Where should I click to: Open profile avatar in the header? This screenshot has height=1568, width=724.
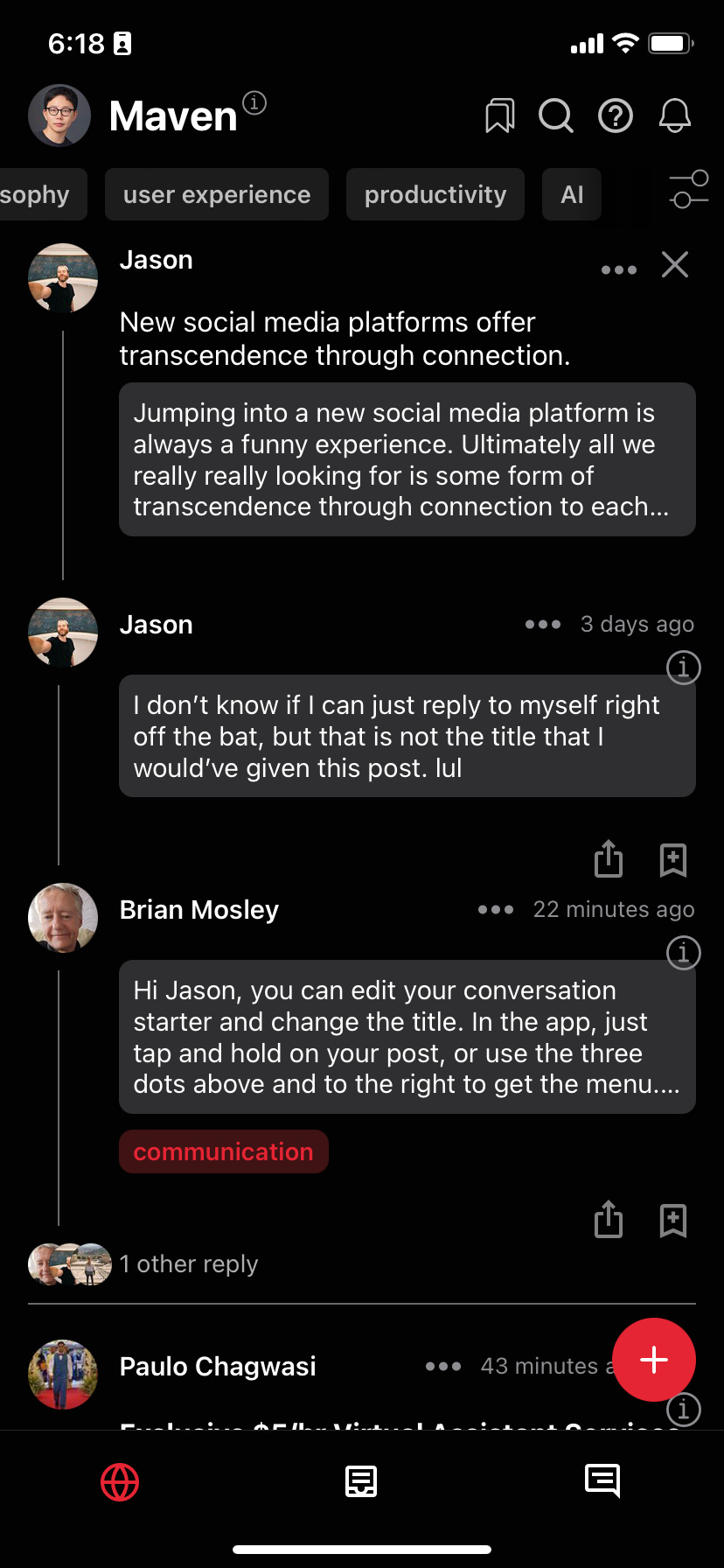pos(59,115)
